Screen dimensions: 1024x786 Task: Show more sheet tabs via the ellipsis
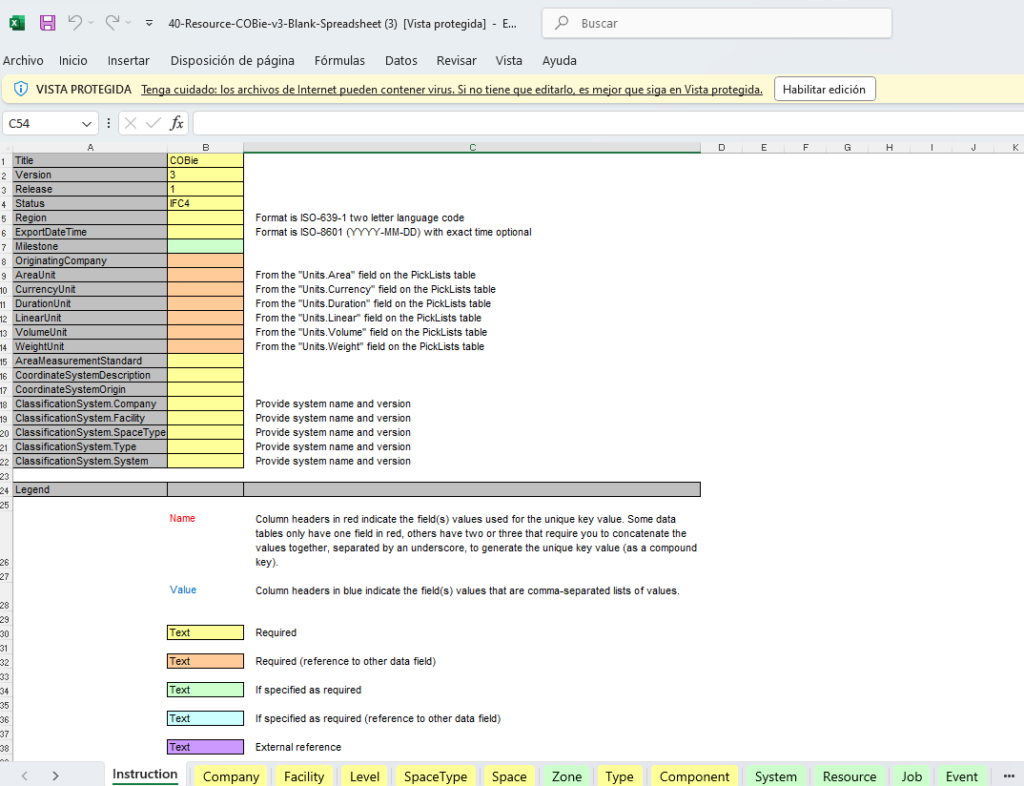click(1008, 776)
